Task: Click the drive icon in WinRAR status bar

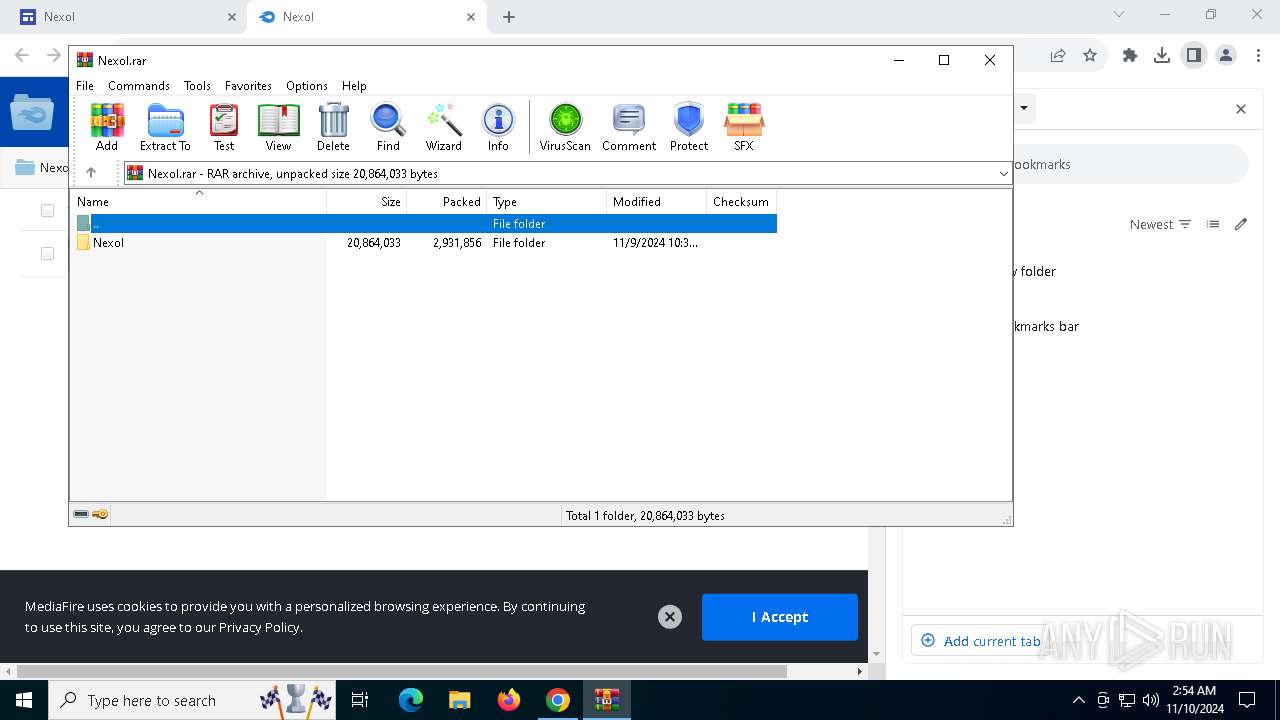Action: click(x=81, y=514)
